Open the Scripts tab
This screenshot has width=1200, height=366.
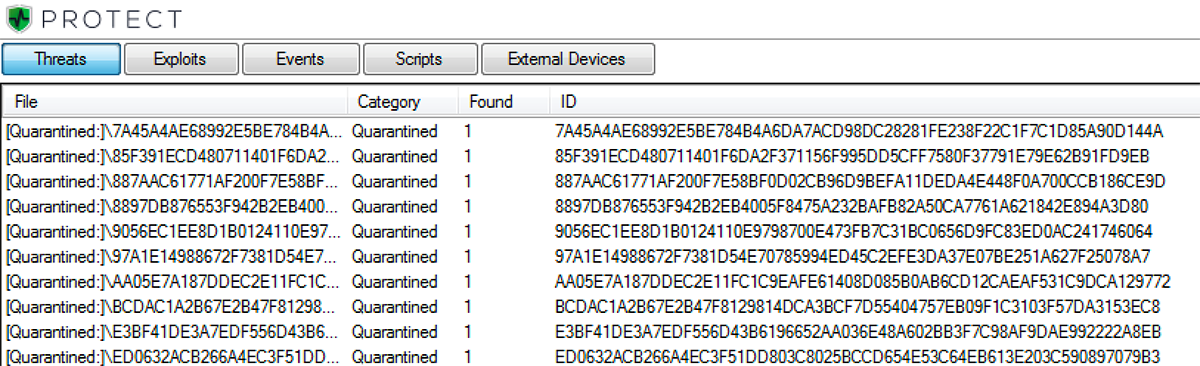tap(419, 59)
